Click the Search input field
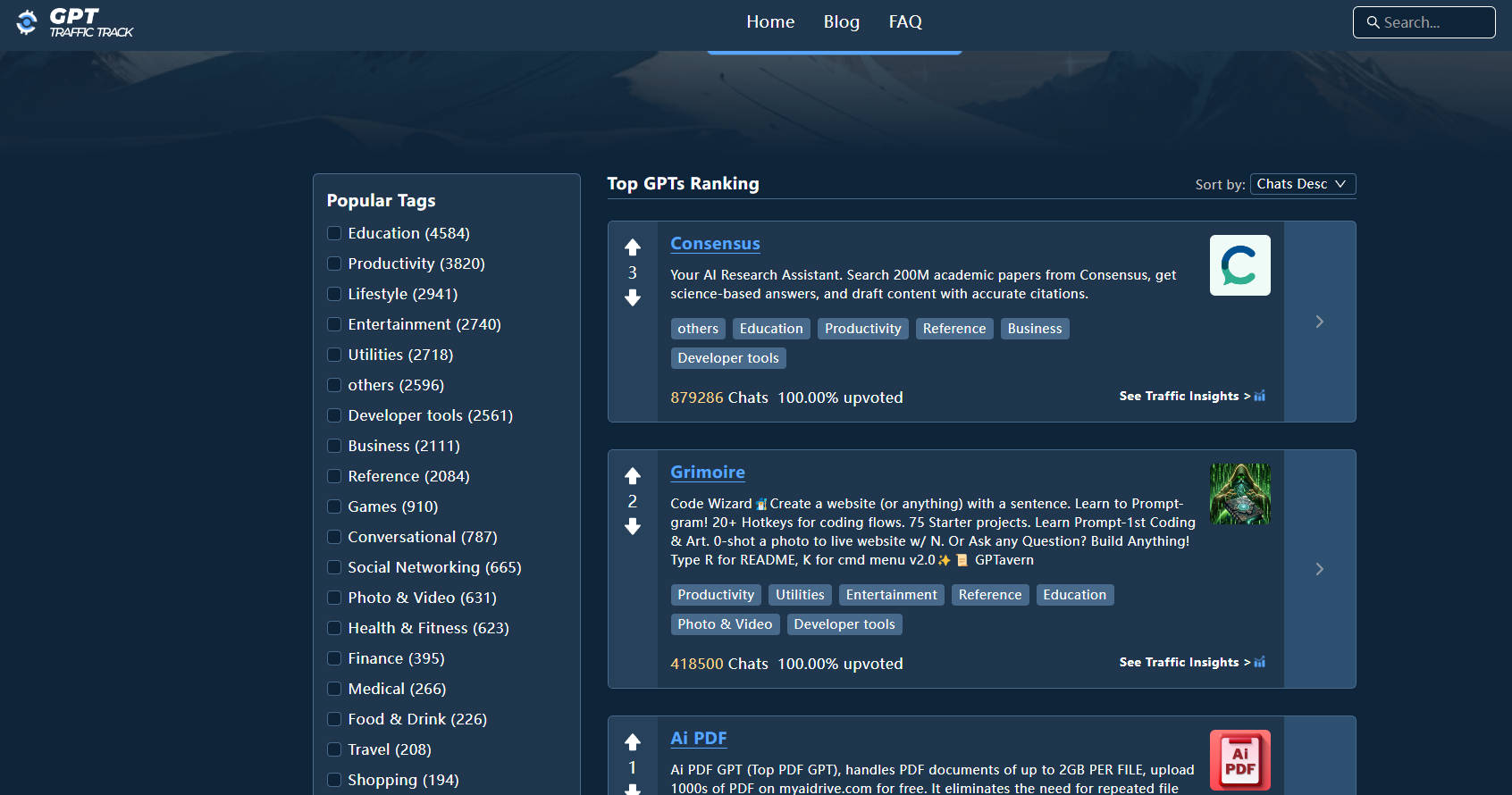 click(x=1424, y=22)
